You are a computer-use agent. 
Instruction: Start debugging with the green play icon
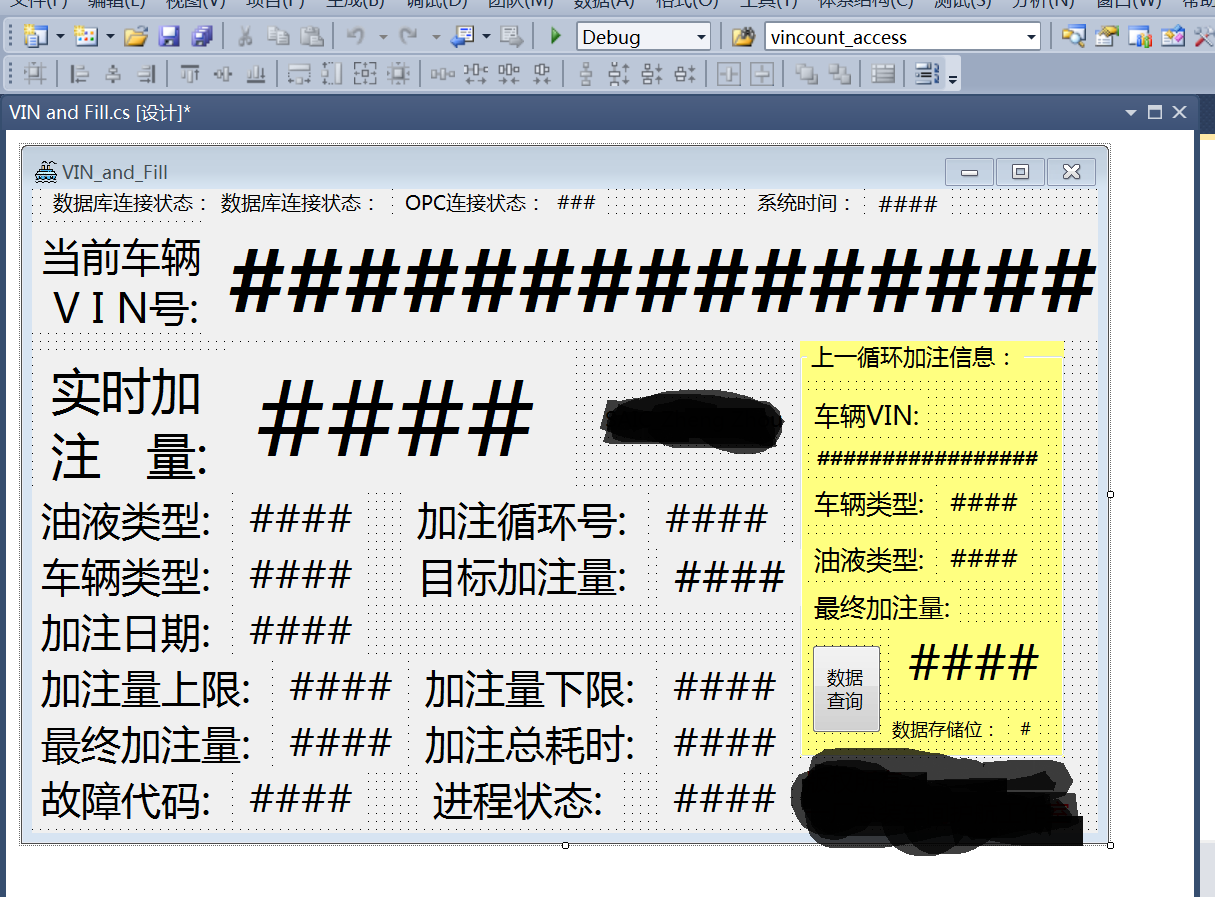pyautogui.click(x=556, y=38)
